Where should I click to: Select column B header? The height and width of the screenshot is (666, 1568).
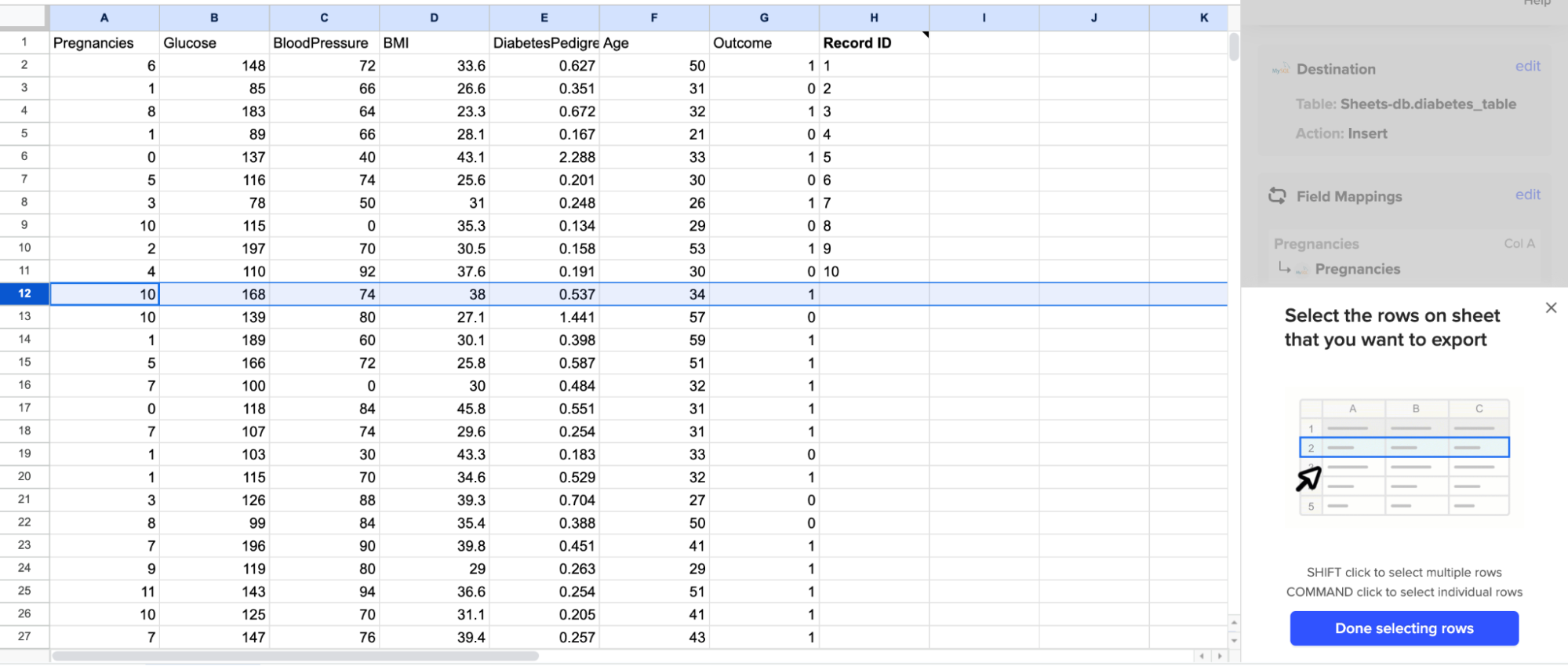click(214, 17)
